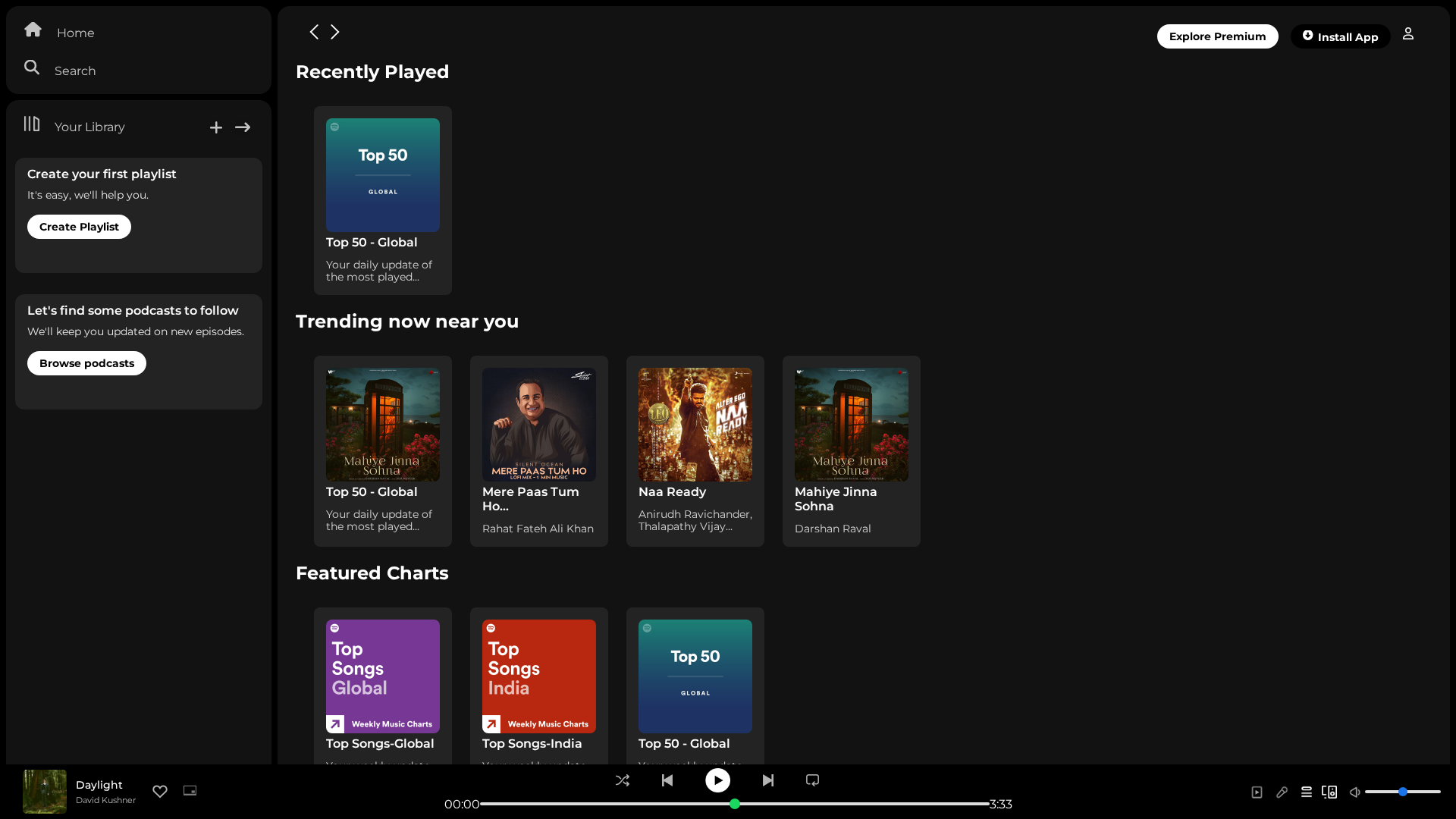
Task: Like Daylight with the heart icon
Action: pyautogui.click(x=160, y=791)
